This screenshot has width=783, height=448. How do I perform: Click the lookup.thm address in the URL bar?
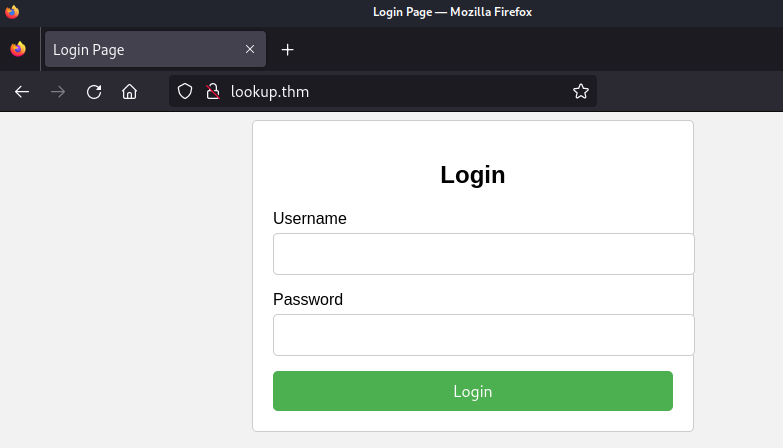(x=270, y=92)
